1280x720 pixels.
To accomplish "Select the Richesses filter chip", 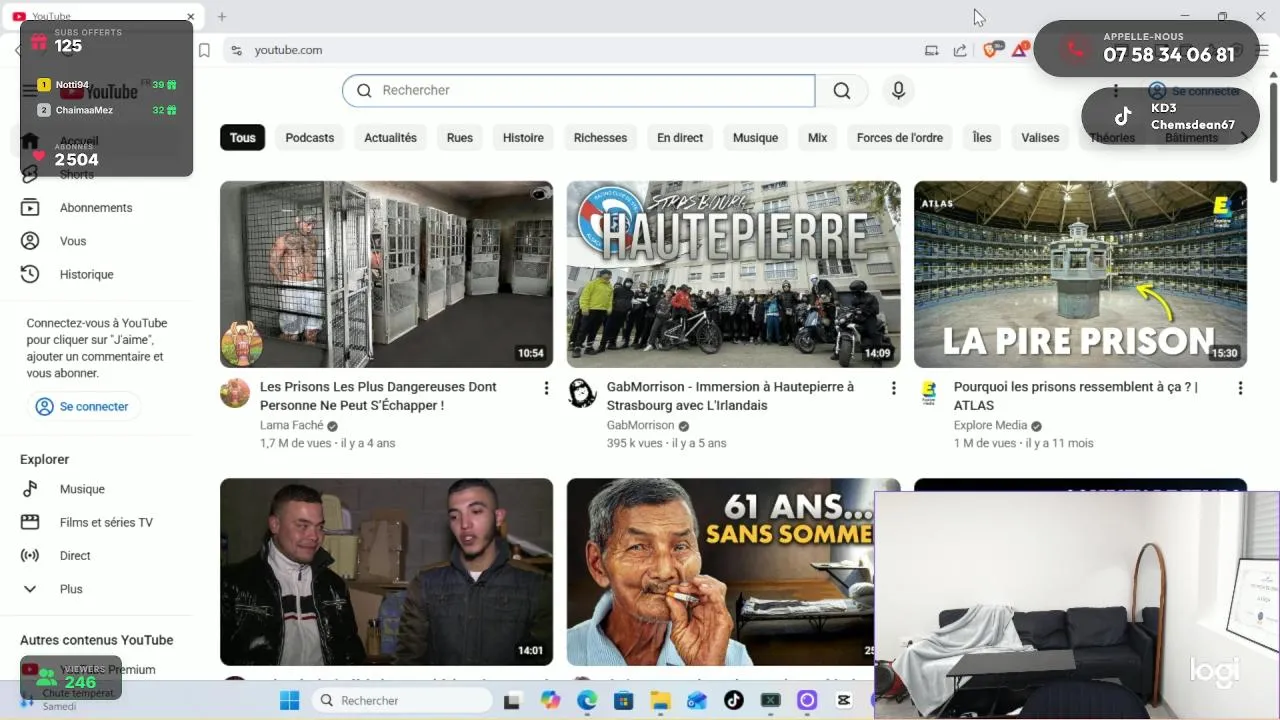I will 600,138.
